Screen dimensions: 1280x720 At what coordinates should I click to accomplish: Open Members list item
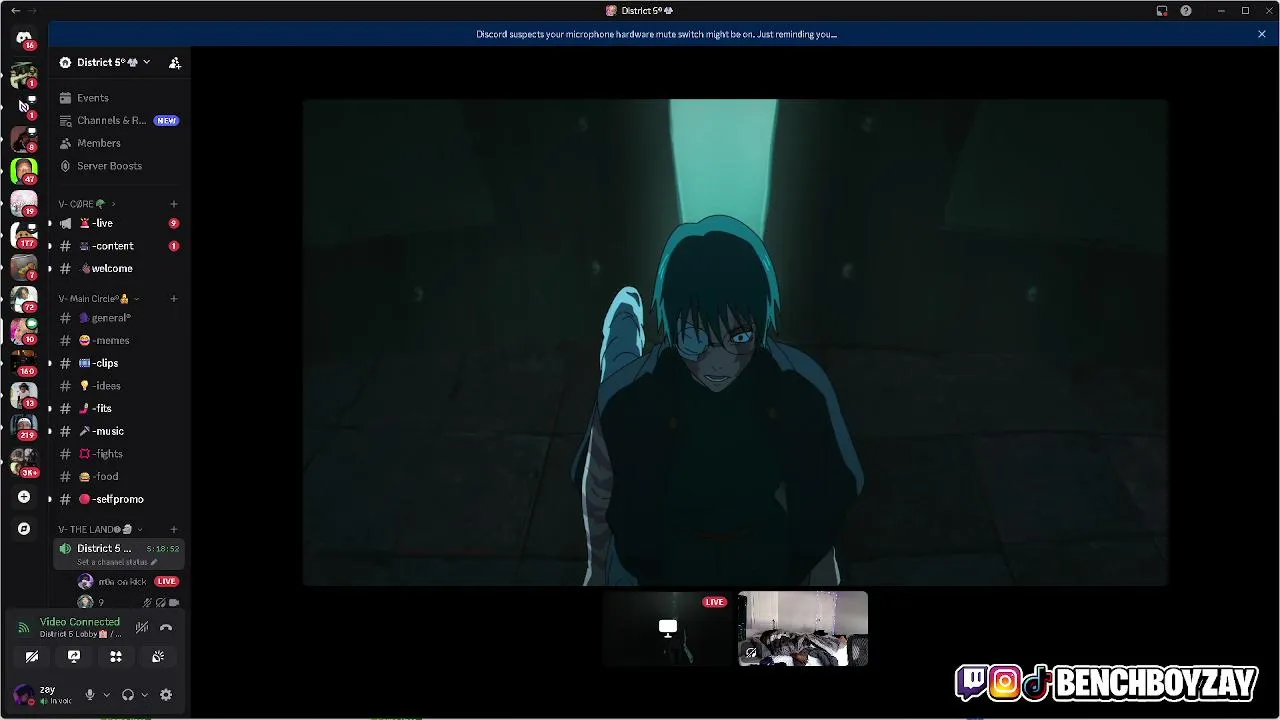(118, 143)
